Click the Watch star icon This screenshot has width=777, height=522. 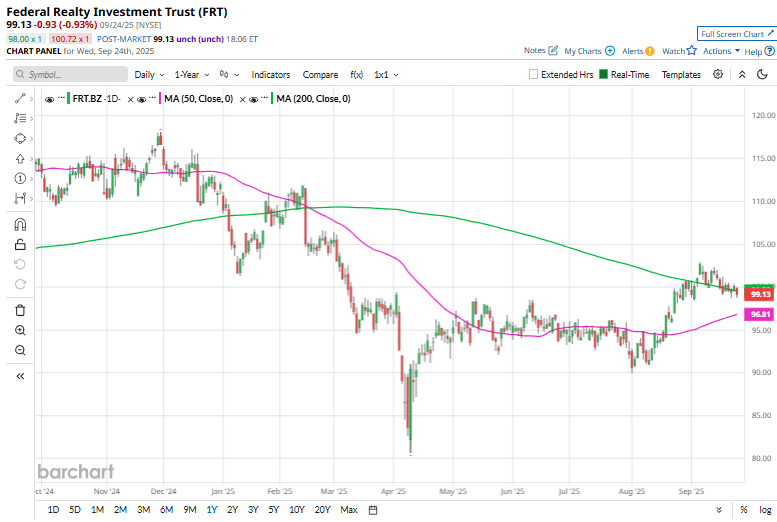point(692,50)
